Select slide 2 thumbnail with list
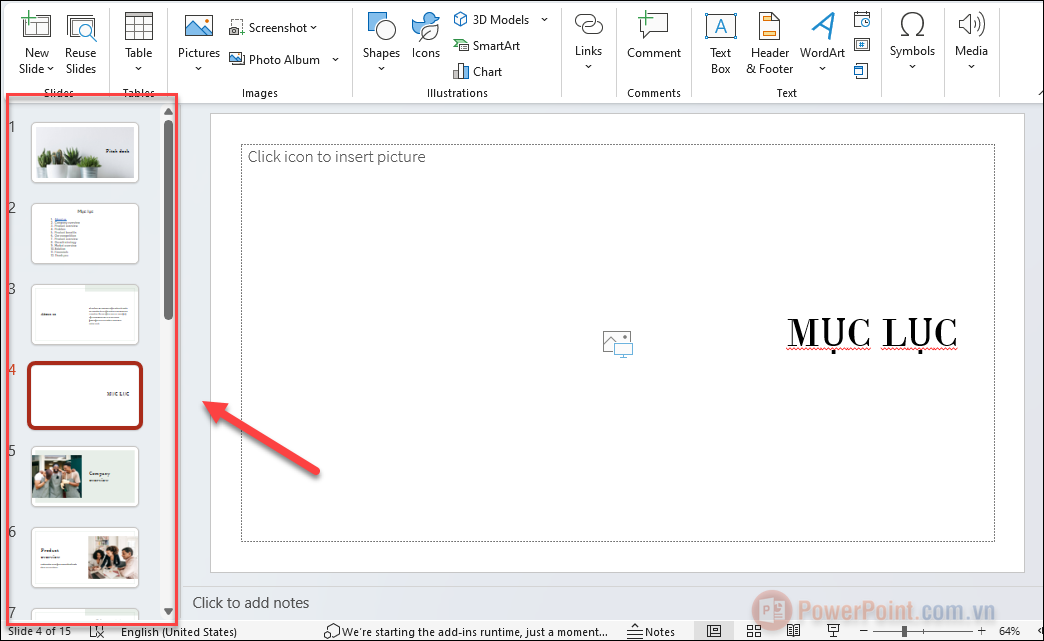The width and height of the screenshot is (1044, 641). pyautogui.click(x=85, y=234)
